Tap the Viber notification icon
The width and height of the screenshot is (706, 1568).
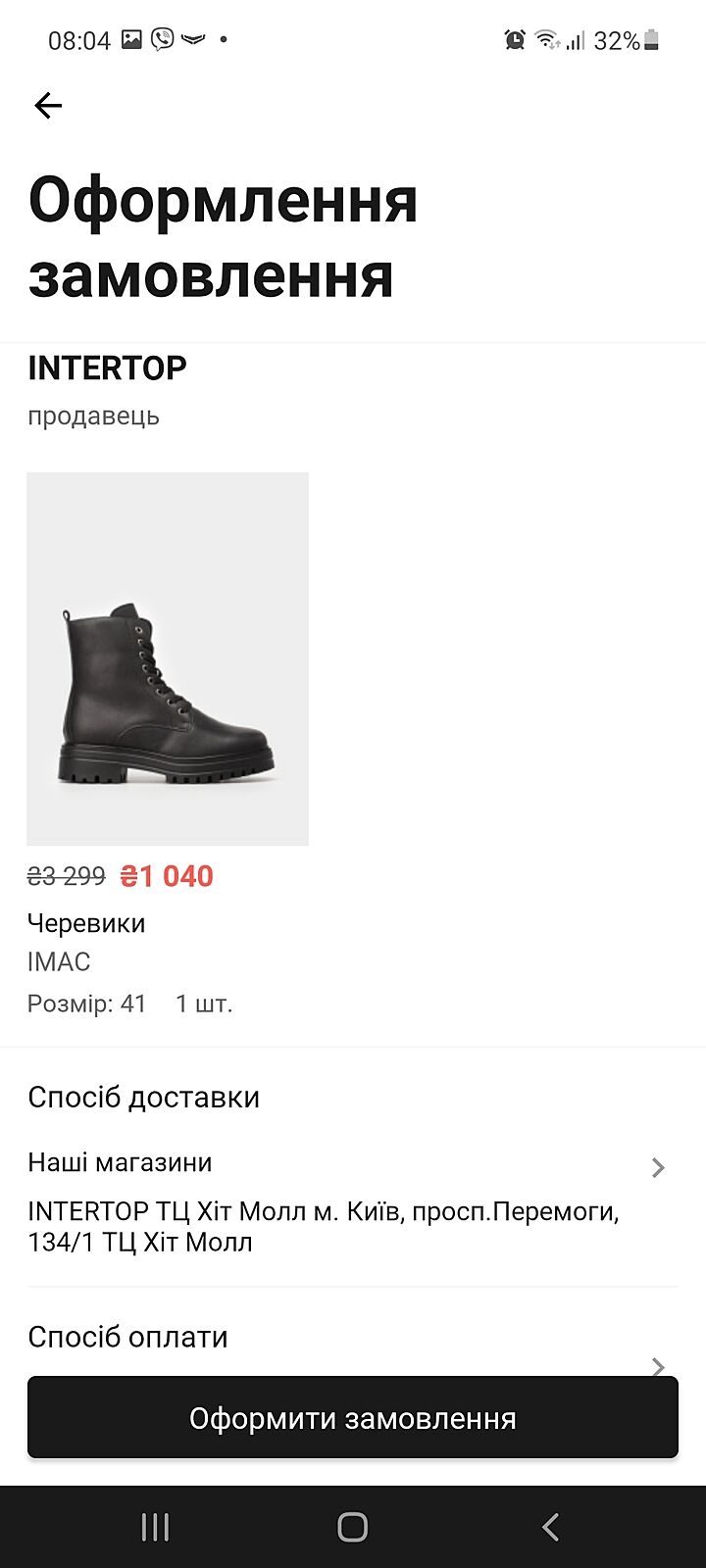(x=163, y=39)
